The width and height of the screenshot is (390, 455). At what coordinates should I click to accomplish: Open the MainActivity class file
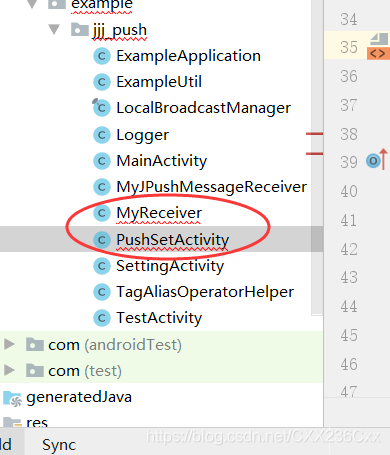click(162, 161)
